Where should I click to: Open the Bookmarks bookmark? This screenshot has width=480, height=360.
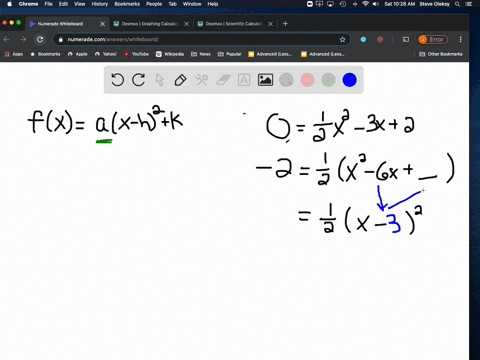[45, 54]
